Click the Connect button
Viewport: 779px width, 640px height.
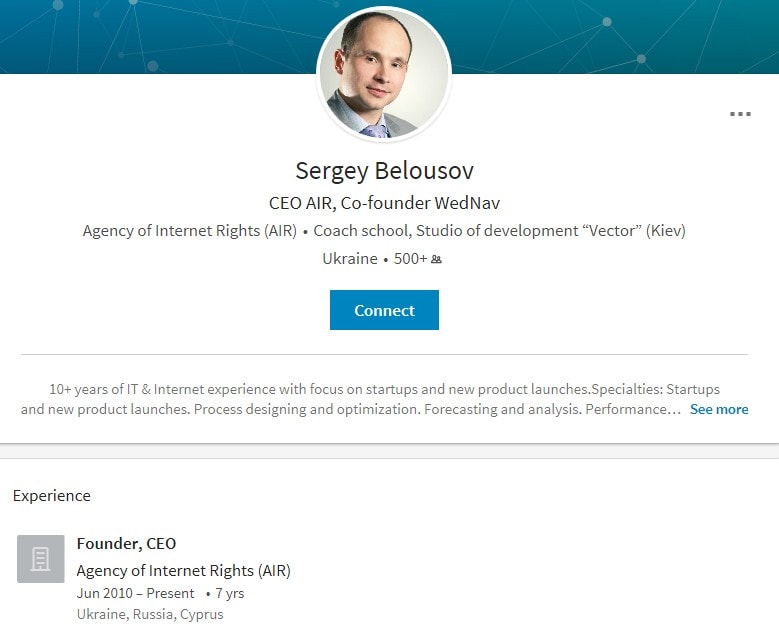pos(384,310)
